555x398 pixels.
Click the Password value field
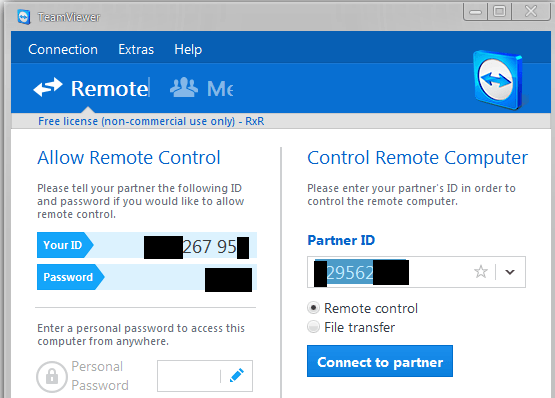pyautogui.click(x=228, y=280)
